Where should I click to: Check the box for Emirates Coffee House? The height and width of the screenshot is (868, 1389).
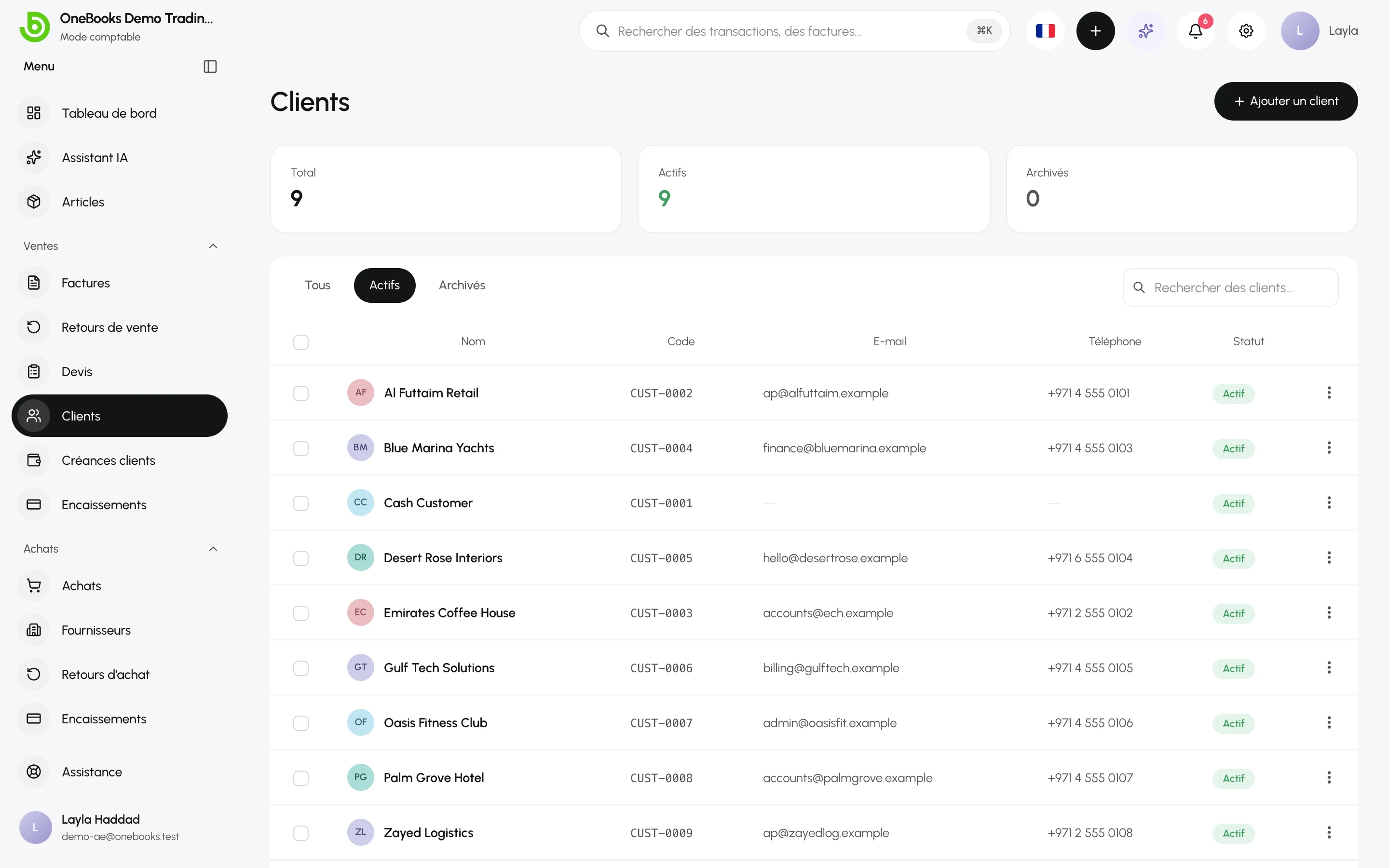pos(301,613)
